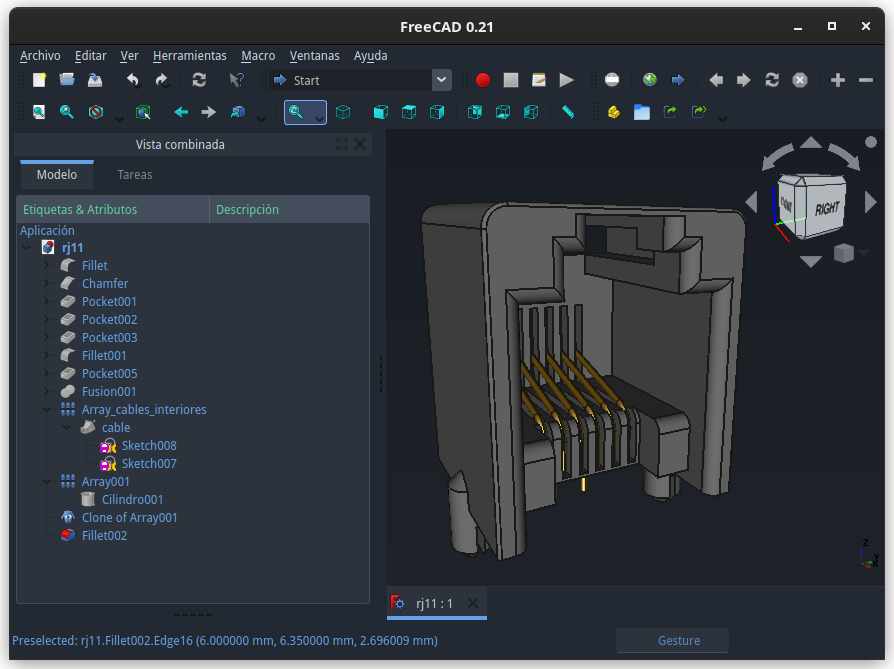Close the rj11 : 1 document tab
The image size is (894, 669).
pyautogui.click(x=473, y=603)
